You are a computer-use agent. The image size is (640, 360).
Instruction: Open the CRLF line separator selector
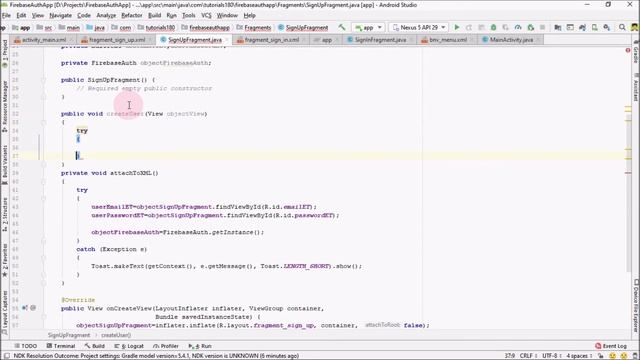click(527, 356)
